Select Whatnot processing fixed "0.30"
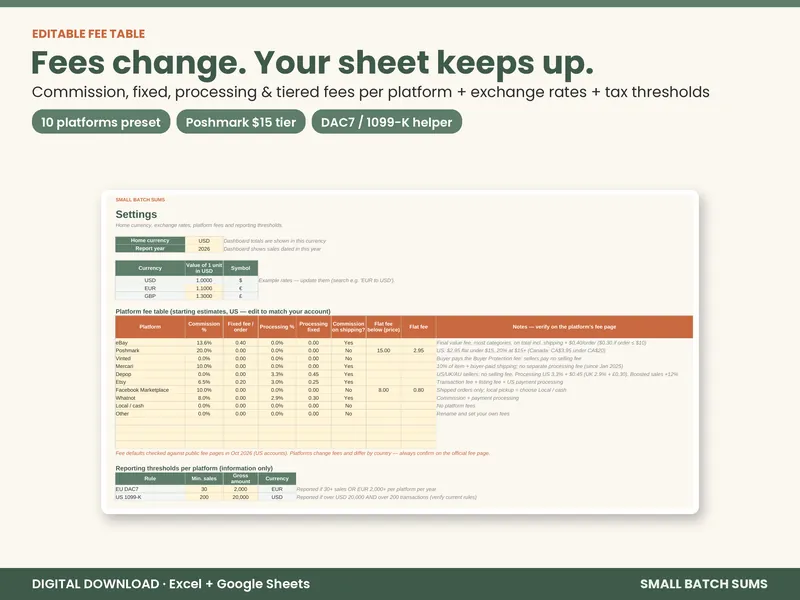The height and width of the screenshot is (600, 800). tap(313, 398)
